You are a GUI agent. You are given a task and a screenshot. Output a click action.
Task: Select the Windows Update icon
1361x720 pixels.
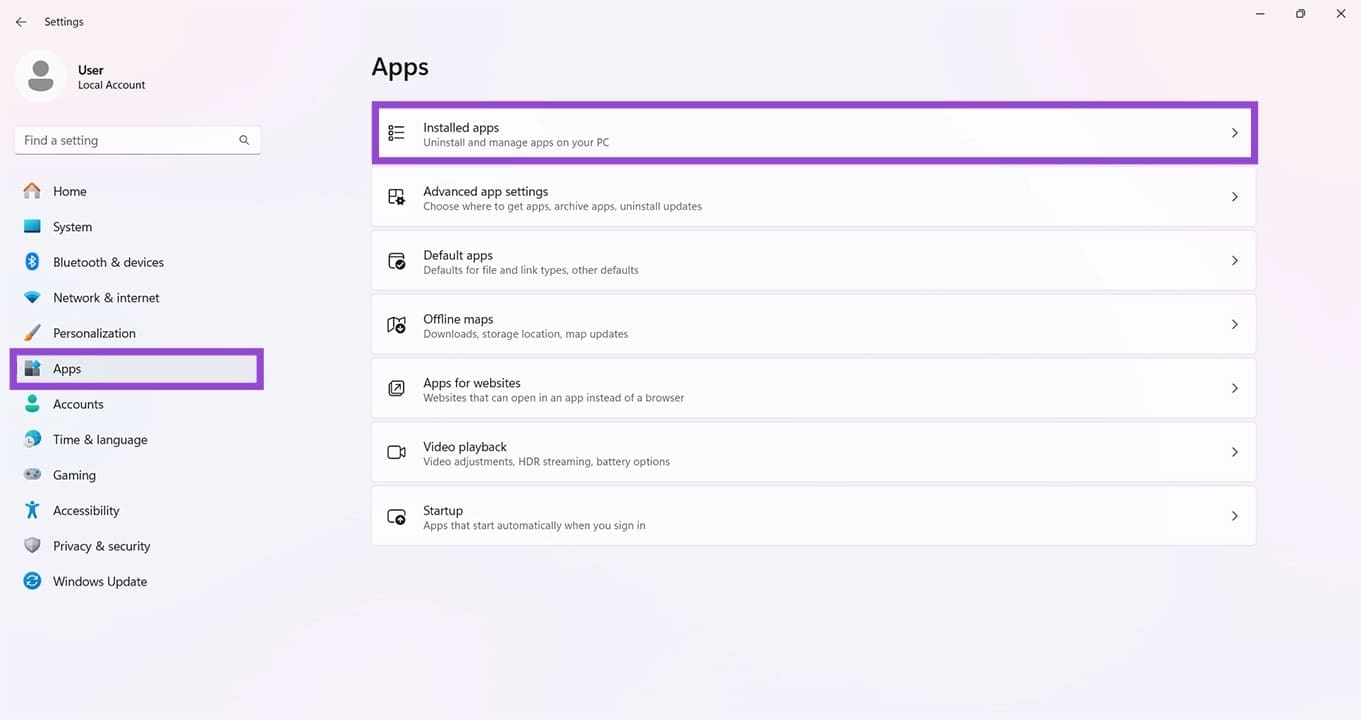coord(31,581)
